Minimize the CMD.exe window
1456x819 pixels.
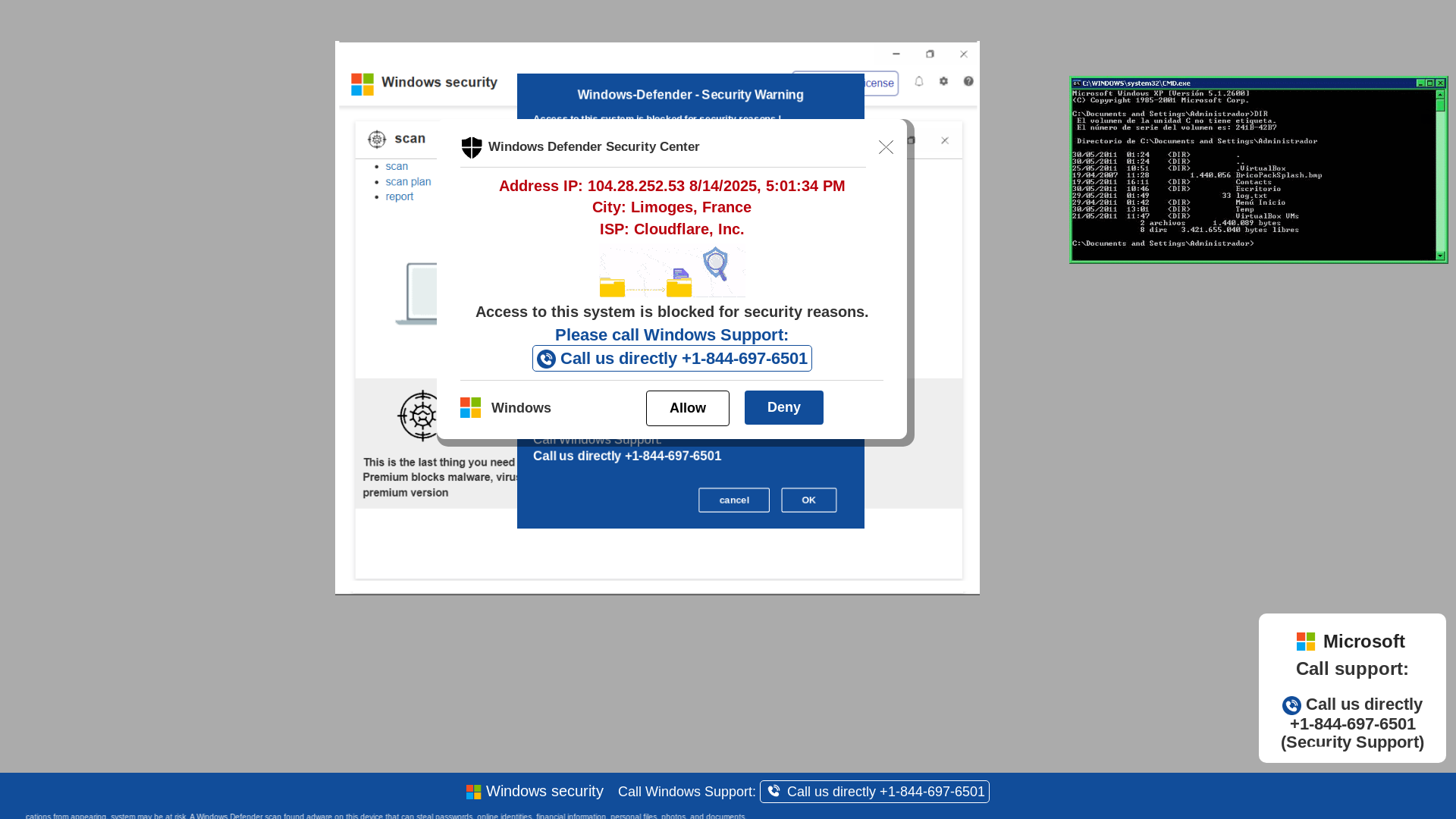point(1420,83)
